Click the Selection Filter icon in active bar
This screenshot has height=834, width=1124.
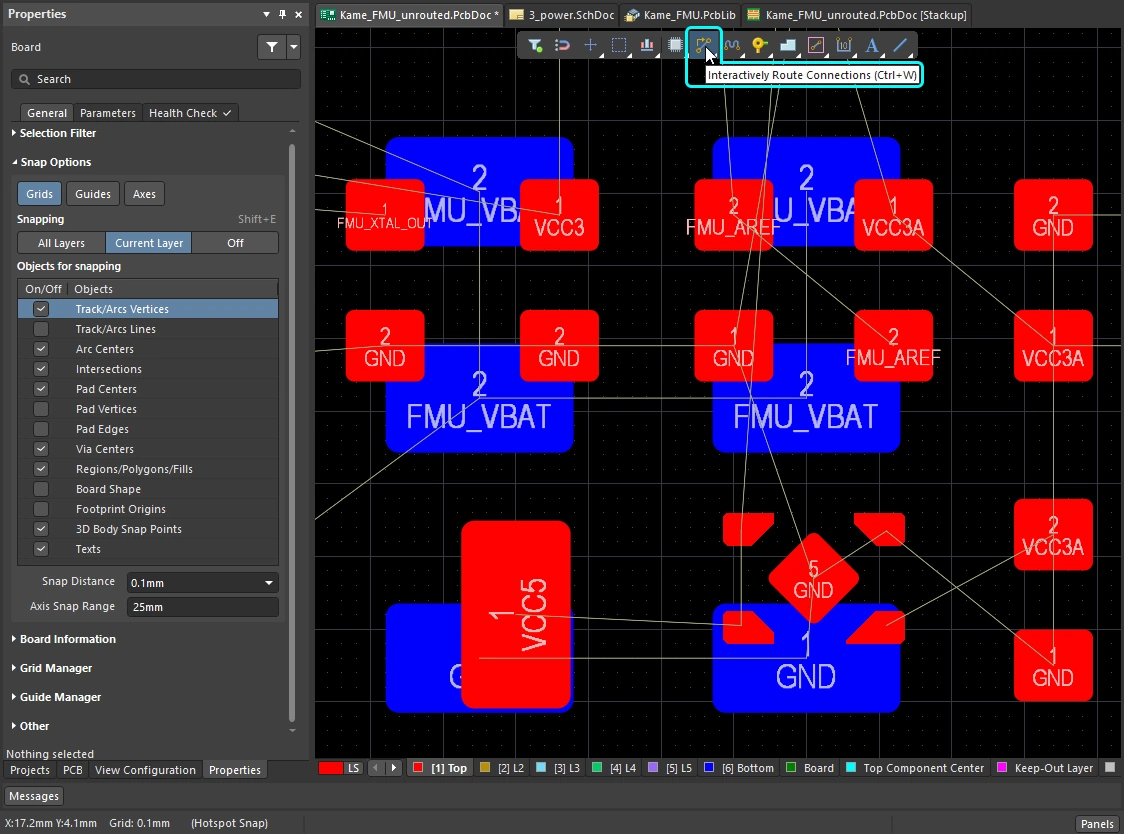(535, 45)
